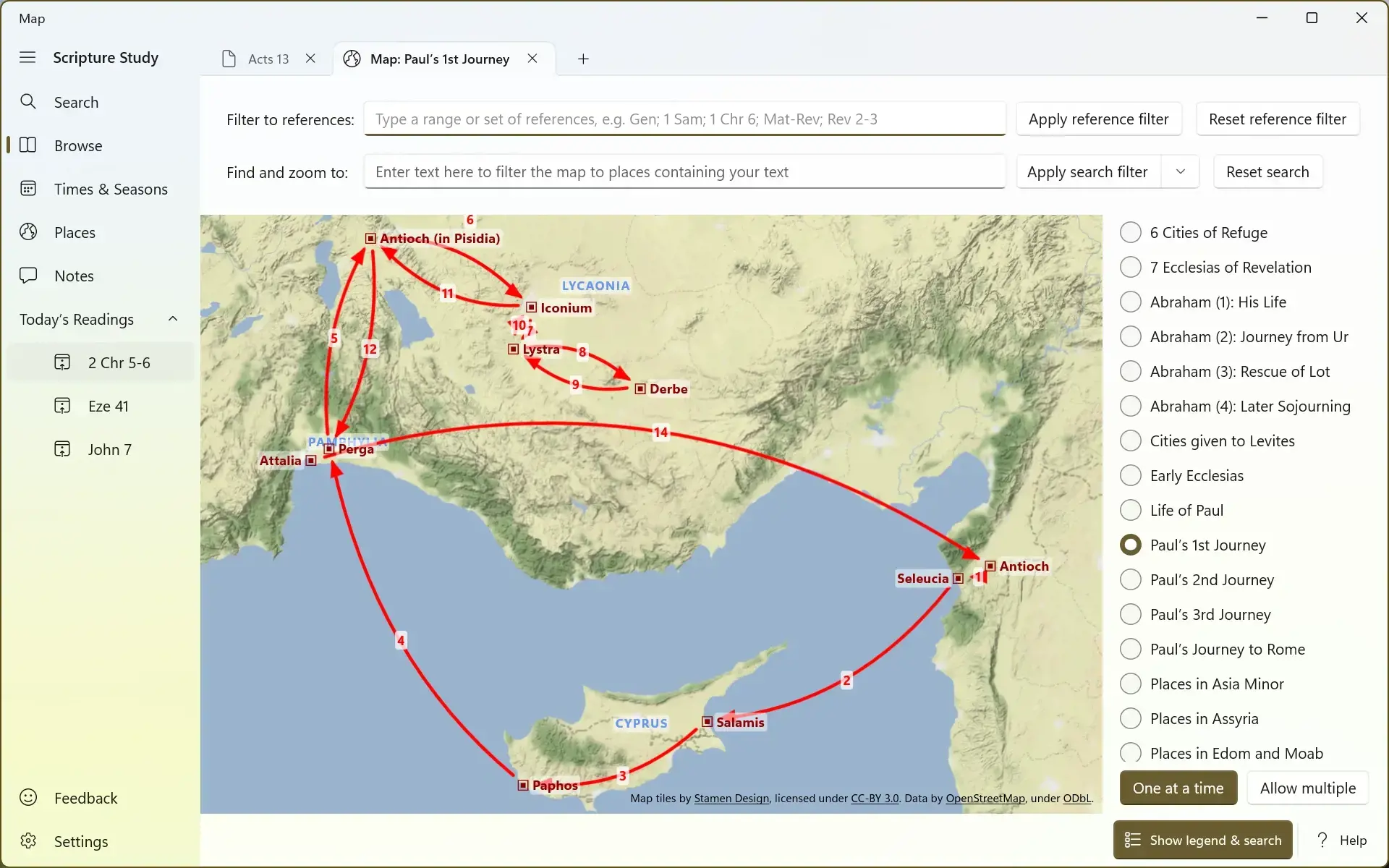The width and height of the screenshot is (1389, 868).
Task: Open the Notes panel
Action: 27,275
